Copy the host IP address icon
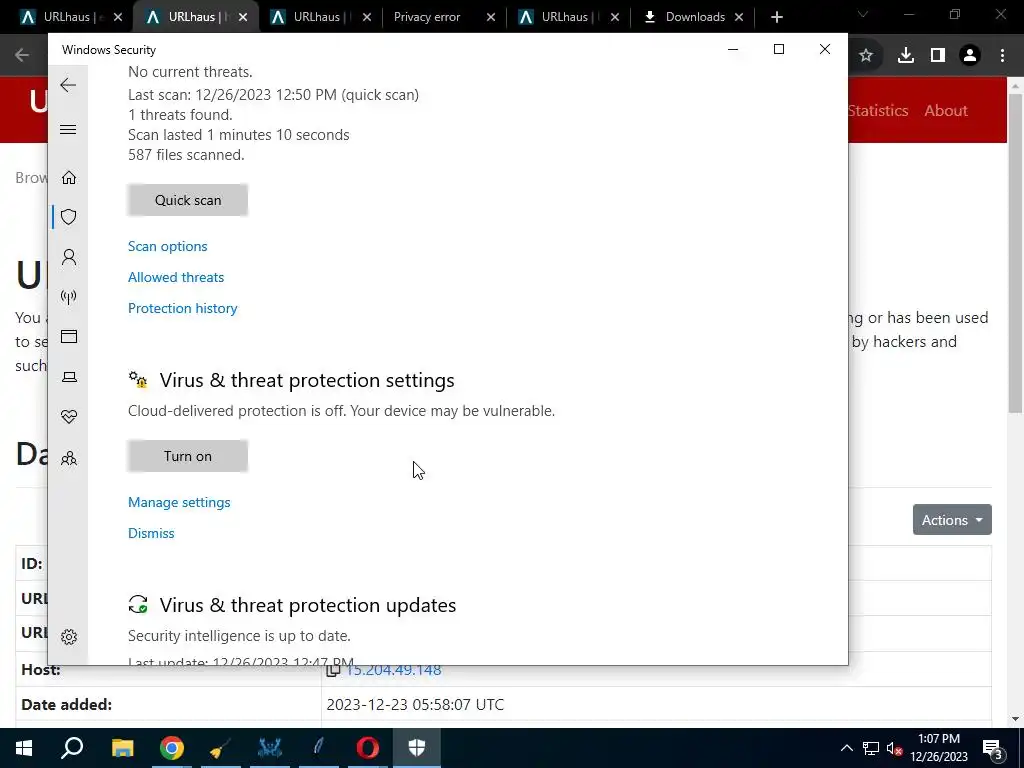The width and height of the screenshot is (1024, 768). pyautogui.click(x=333, y=670)
